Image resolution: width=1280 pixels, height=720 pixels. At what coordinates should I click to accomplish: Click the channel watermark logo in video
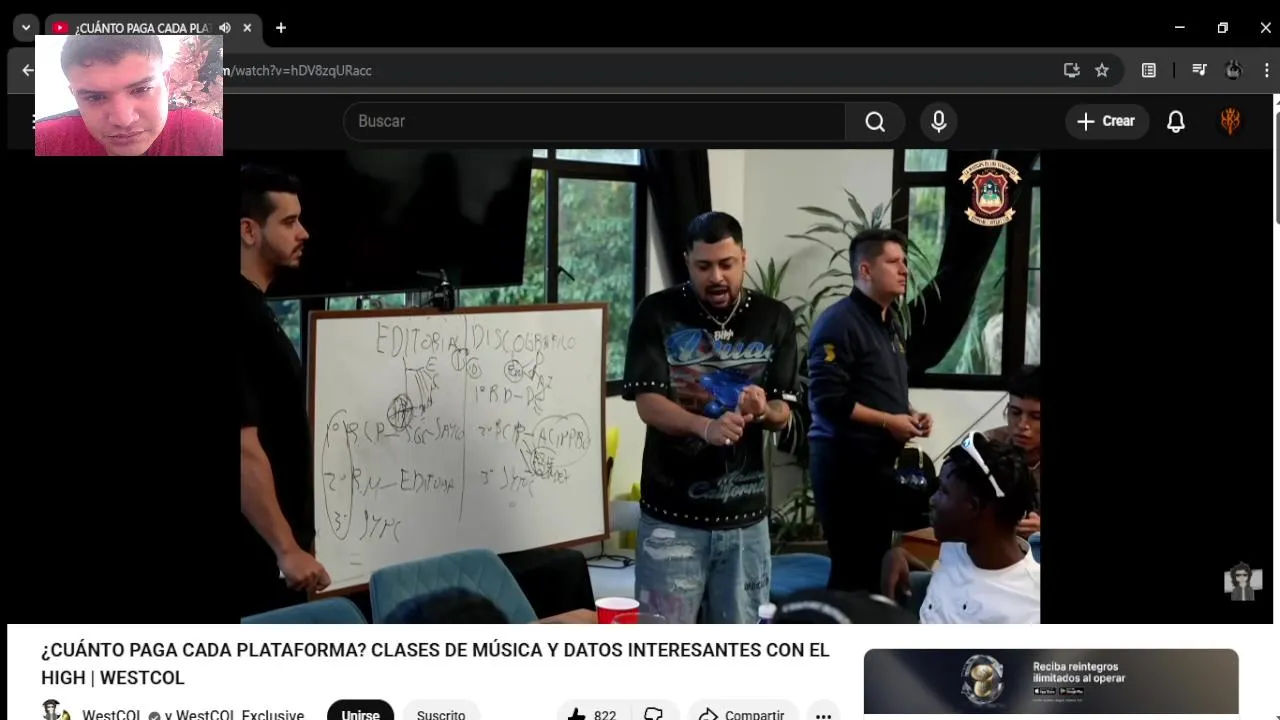click(990, 191)
